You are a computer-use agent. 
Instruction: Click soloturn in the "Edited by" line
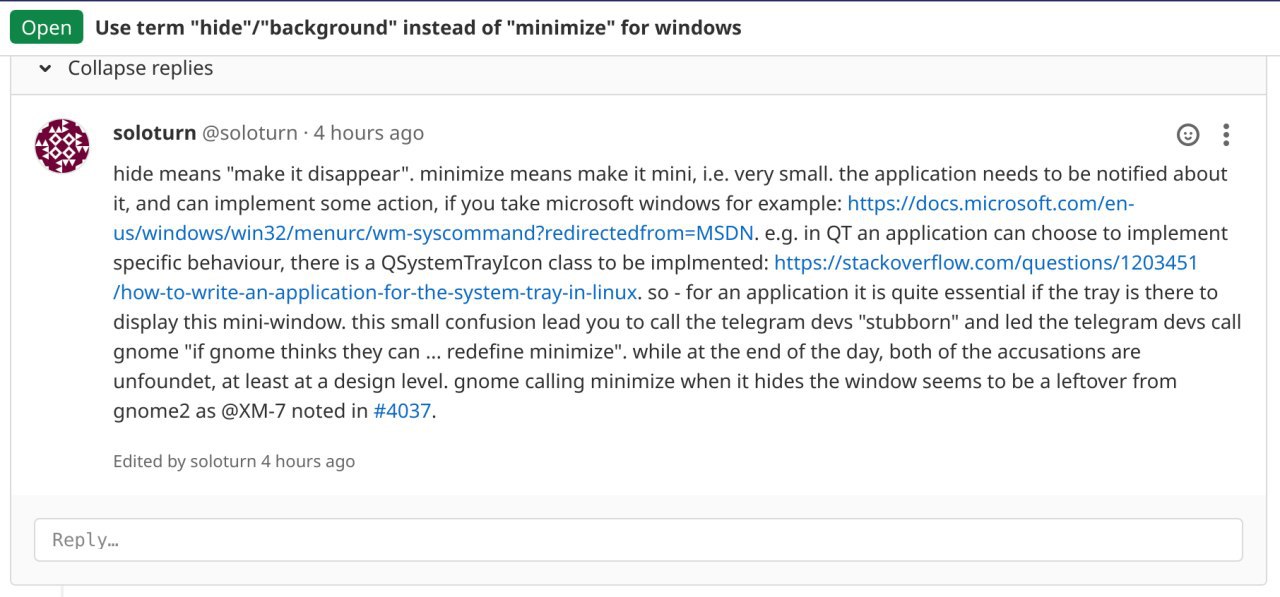pyautogui.click(x=223, y=461)
